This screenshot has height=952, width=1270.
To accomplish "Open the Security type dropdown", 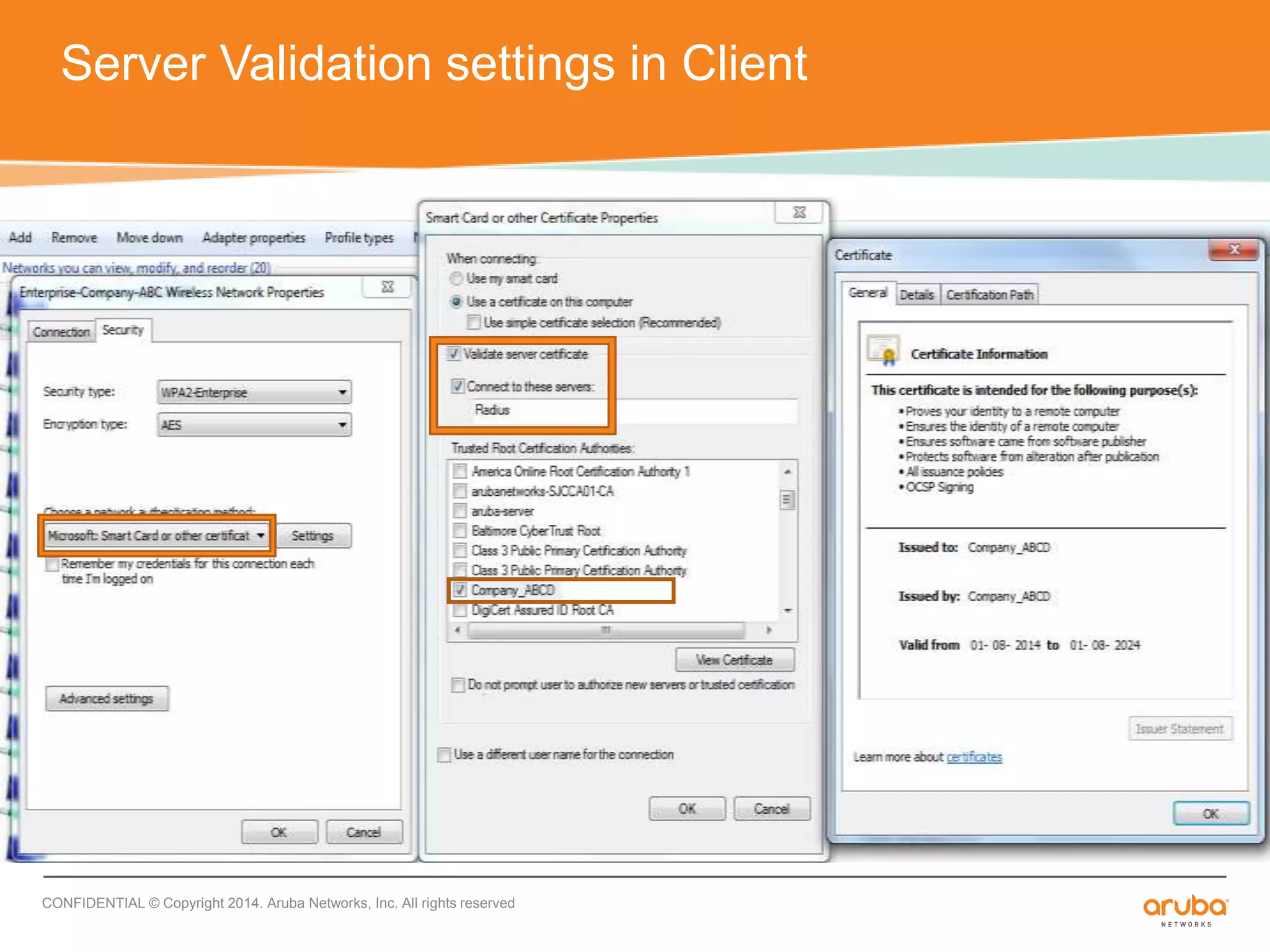I will tap(254, 392).
